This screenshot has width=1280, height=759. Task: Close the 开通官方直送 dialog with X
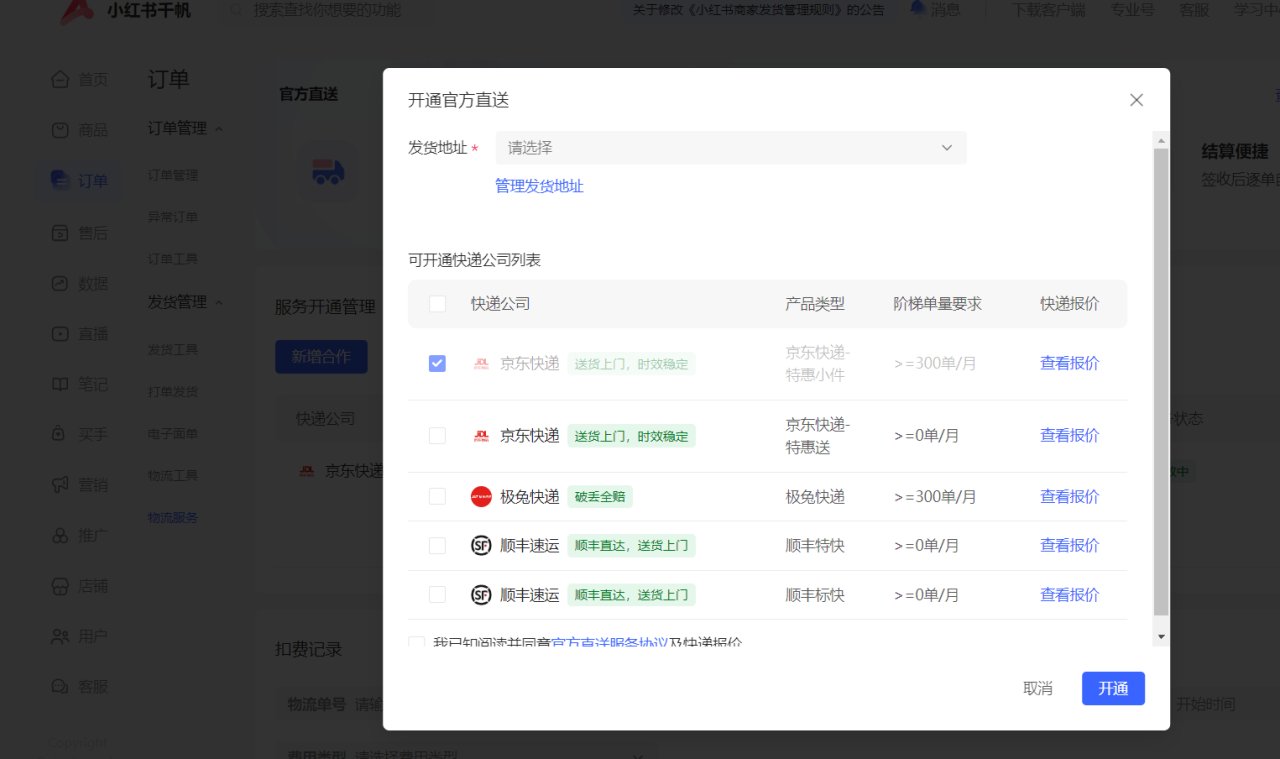click(1136, 100)
